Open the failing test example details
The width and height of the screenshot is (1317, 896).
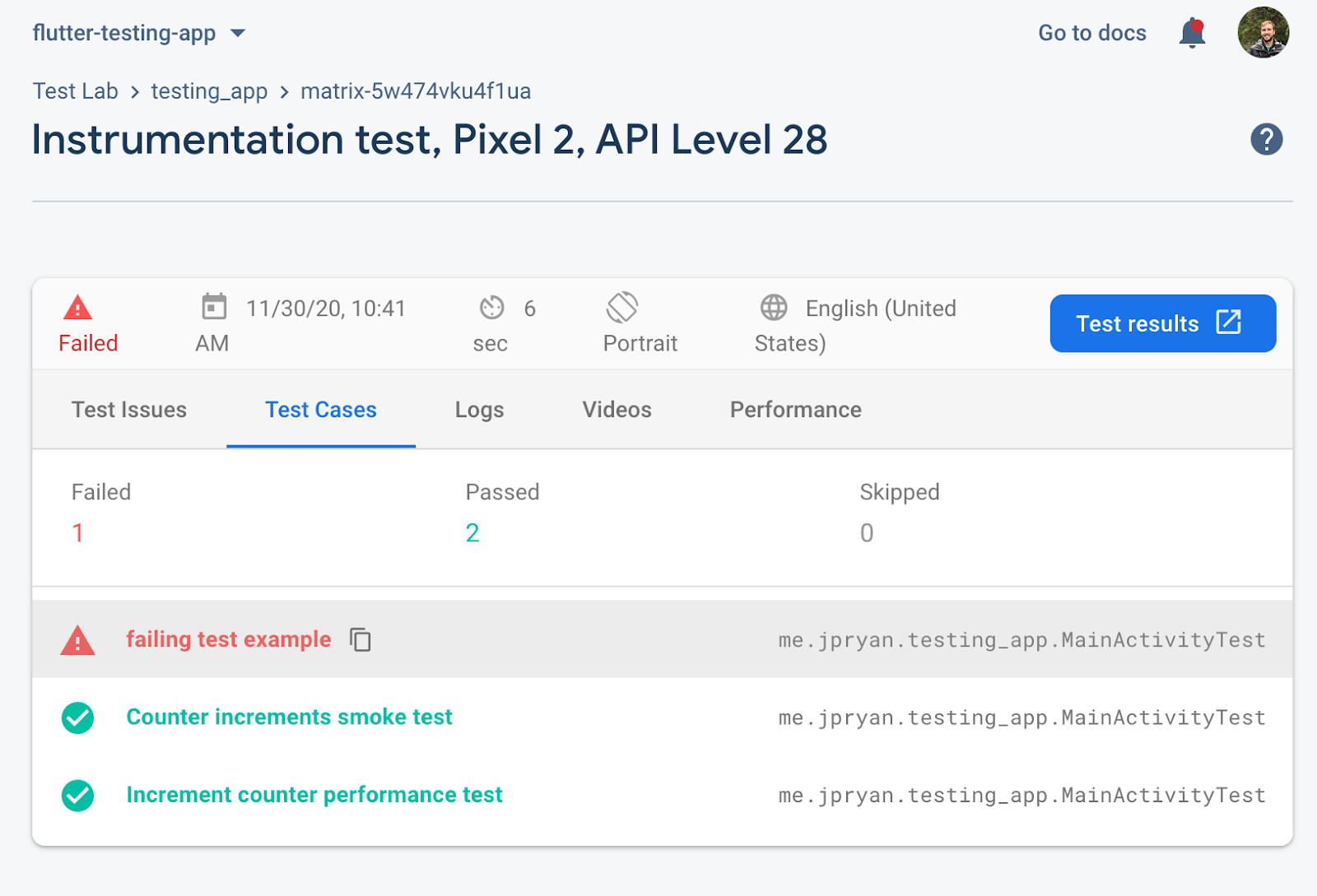[229, 638]
